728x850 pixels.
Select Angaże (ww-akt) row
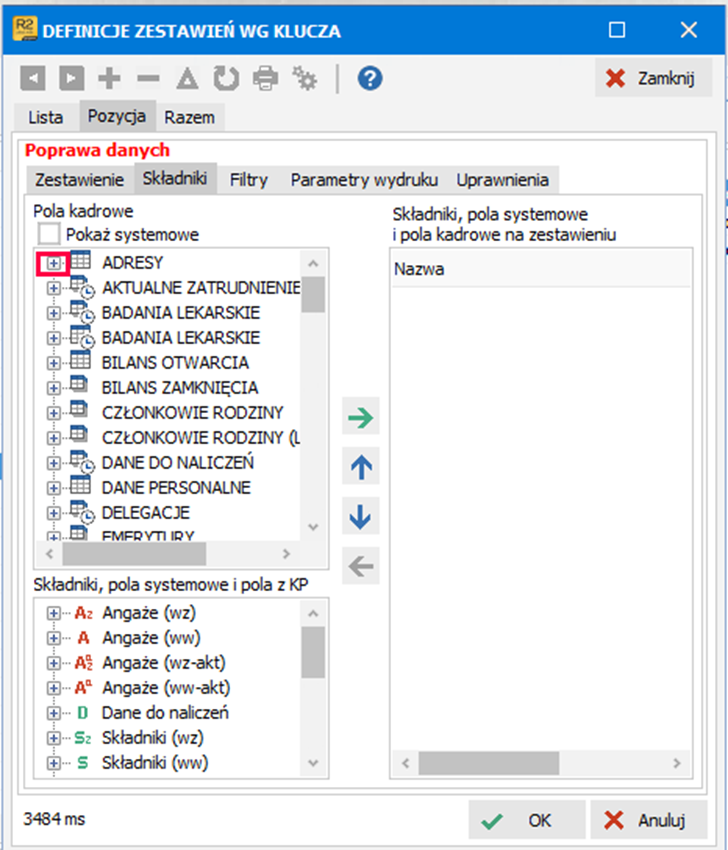pyautogui.click(x=167, y=688)
